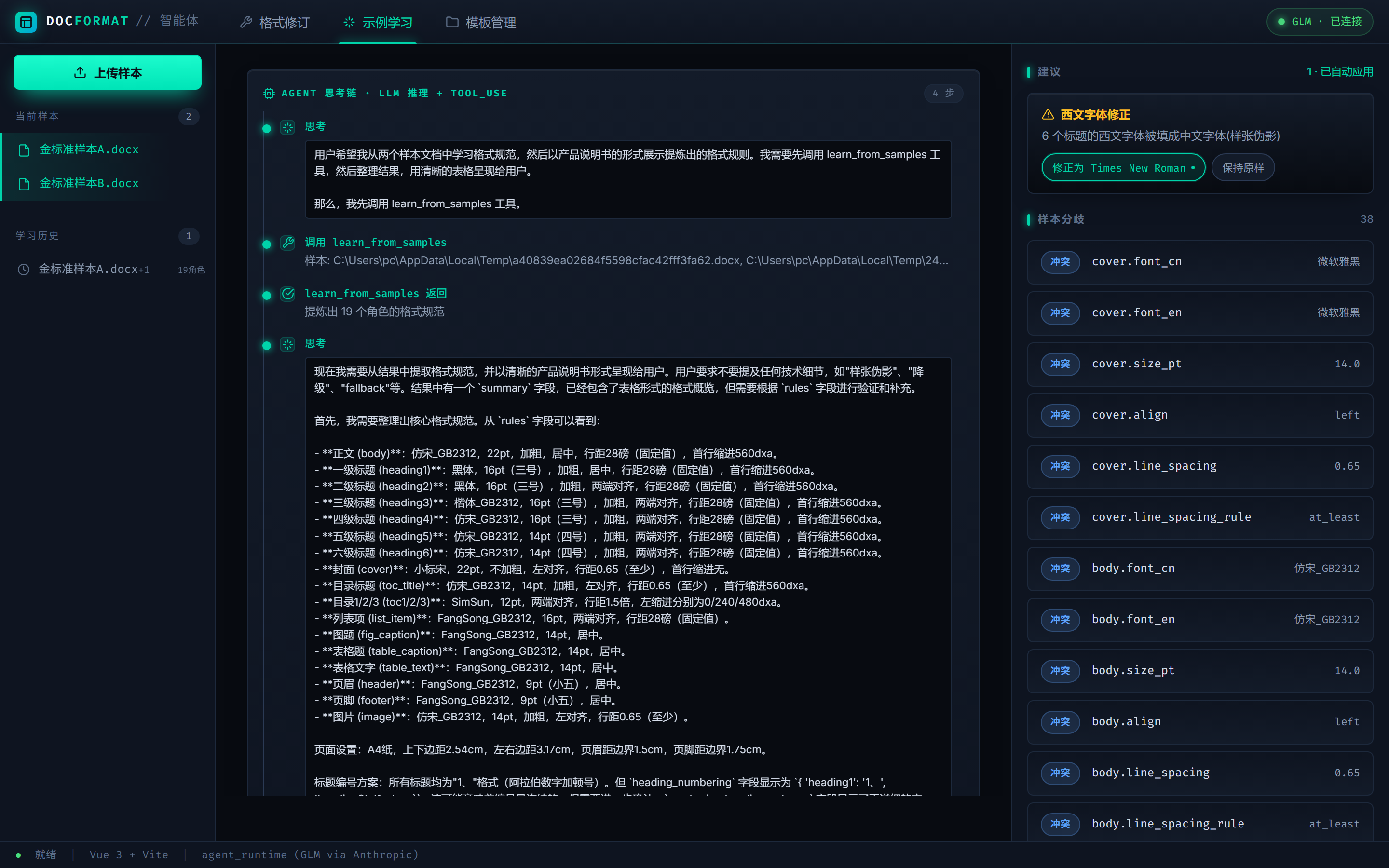Click the 1 · 已自动应用 label

tap(1340, 72)
